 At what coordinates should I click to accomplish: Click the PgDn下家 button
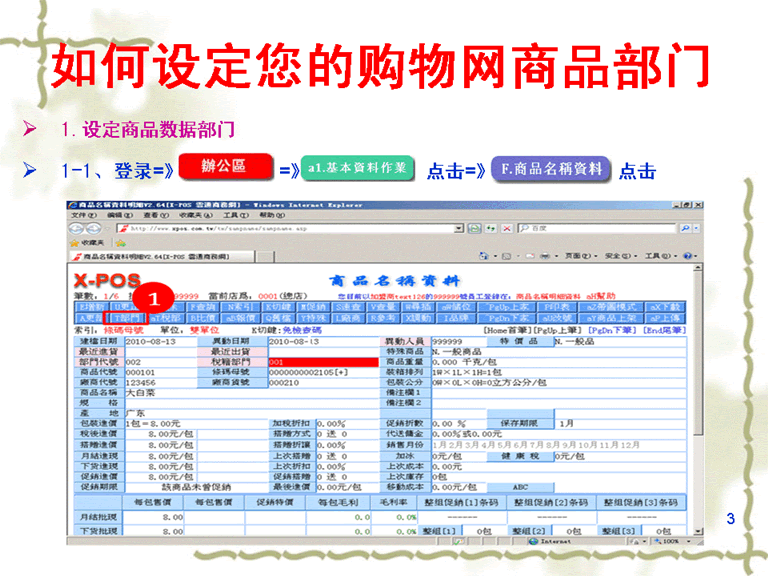click(508, 318)
